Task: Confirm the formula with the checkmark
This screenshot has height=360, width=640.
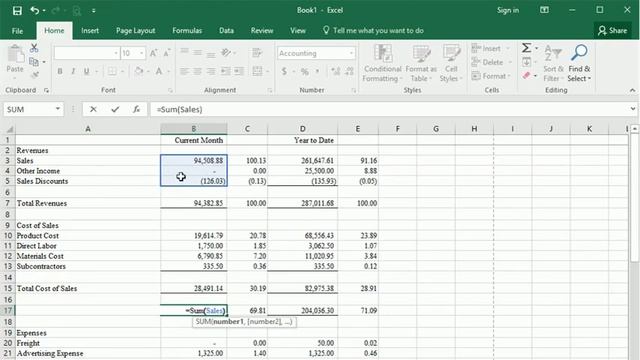Action: pos(115,109)
